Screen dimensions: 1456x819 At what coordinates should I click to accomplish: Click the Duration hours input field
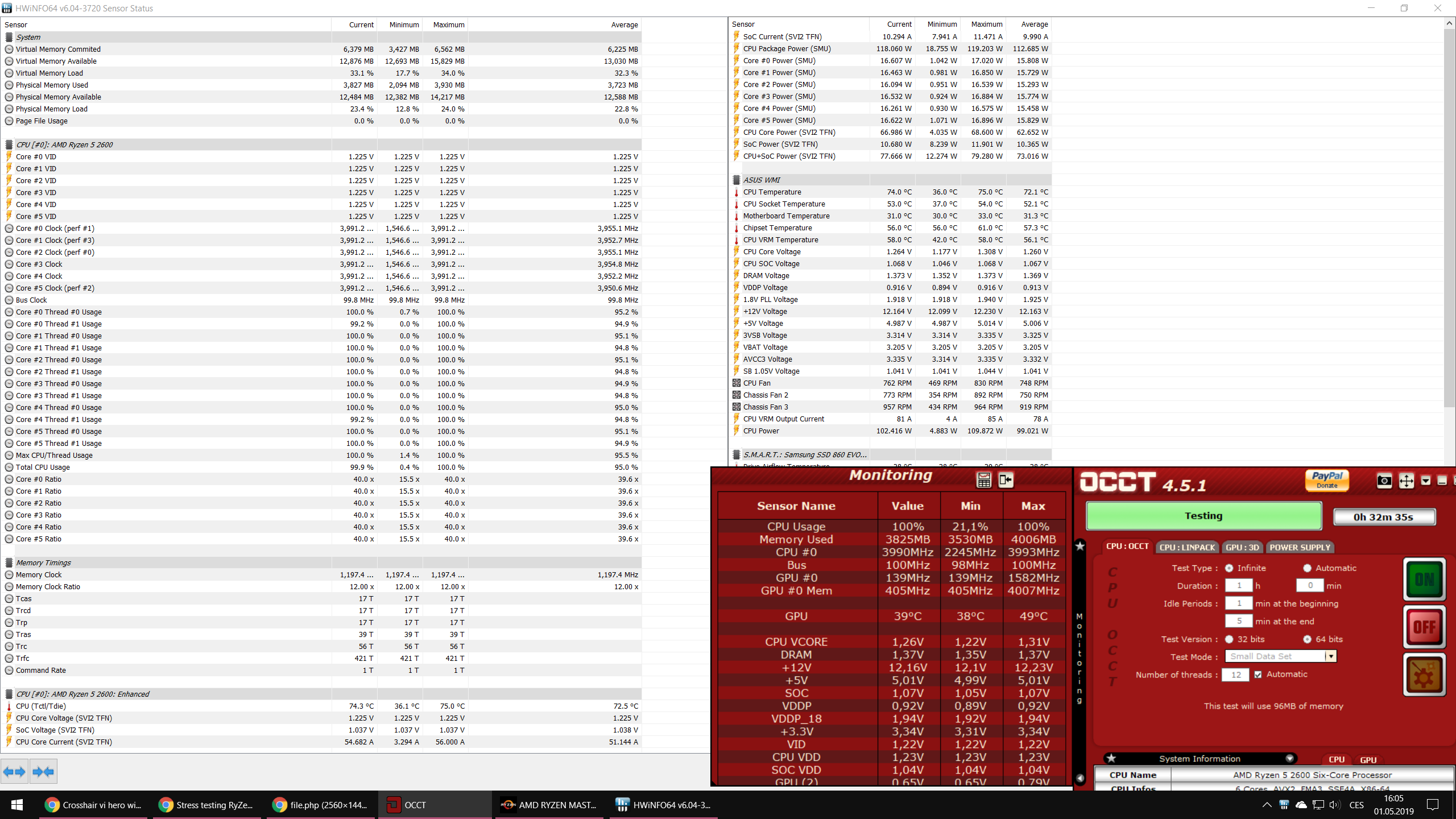click(x=1239, y=586)
